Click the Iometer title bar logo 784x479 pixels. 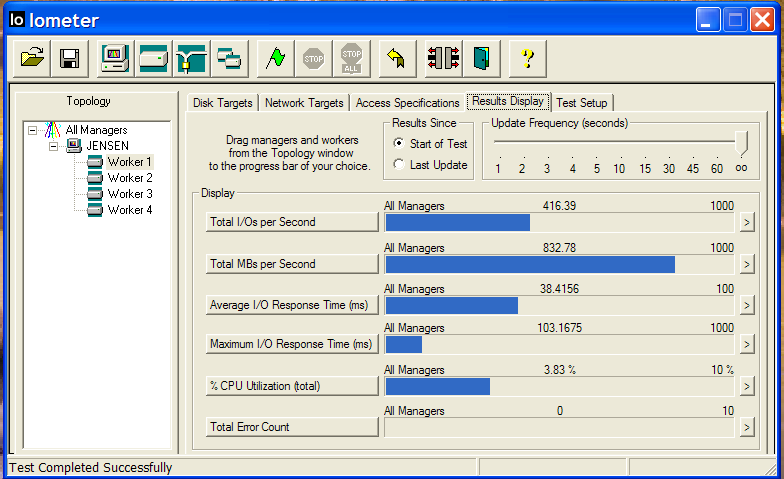click(x=16, y=20)
